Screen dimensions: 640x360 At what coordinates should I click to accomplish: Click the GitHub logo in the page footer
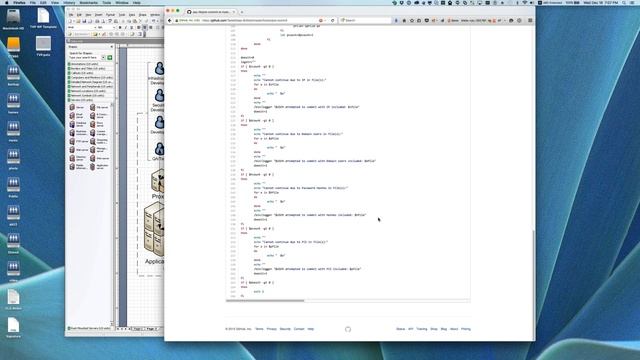coord(348,329)
